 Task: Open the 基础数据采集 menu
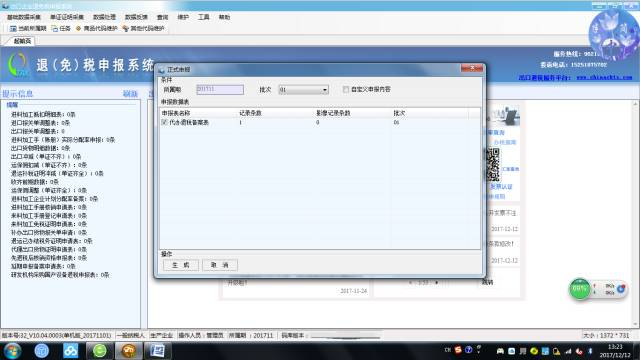[x=24, y=17]
